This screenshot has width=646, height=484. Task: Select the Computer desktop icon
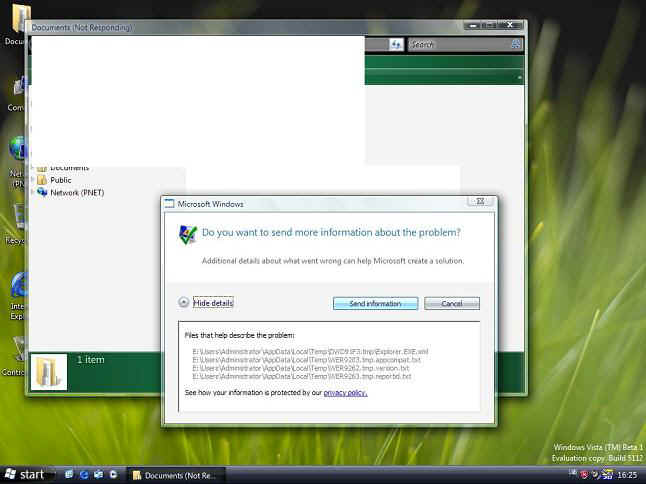tap(17, 90)
